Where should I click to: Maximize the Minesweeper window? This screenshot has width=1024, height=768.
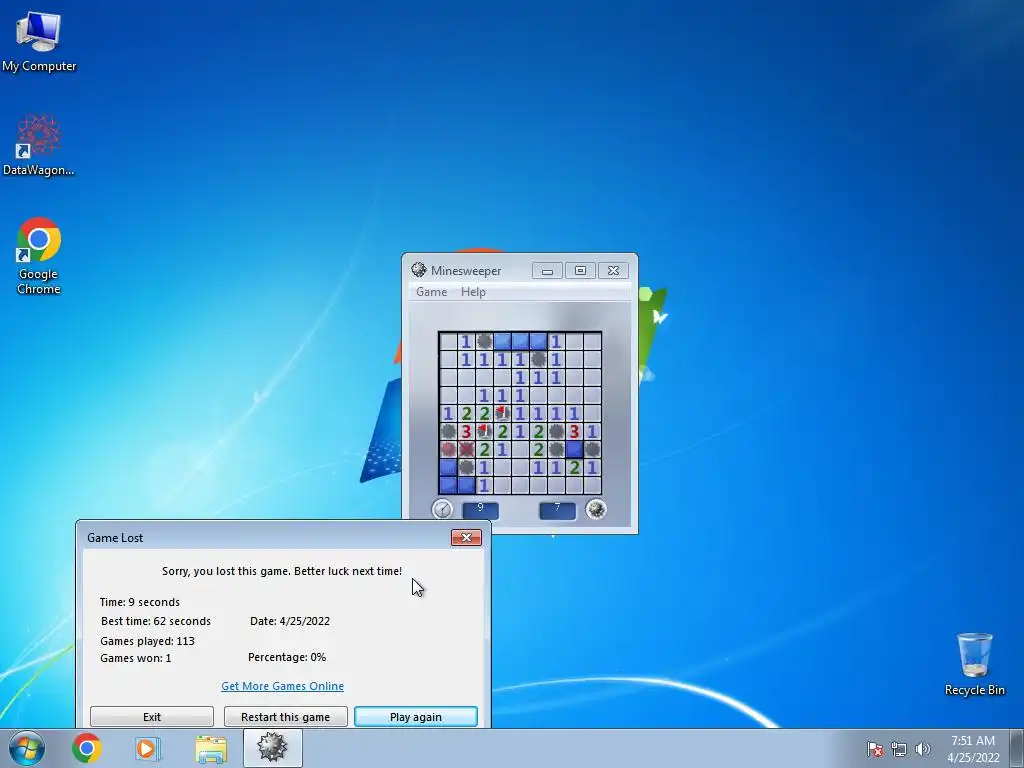coord(580,270)
